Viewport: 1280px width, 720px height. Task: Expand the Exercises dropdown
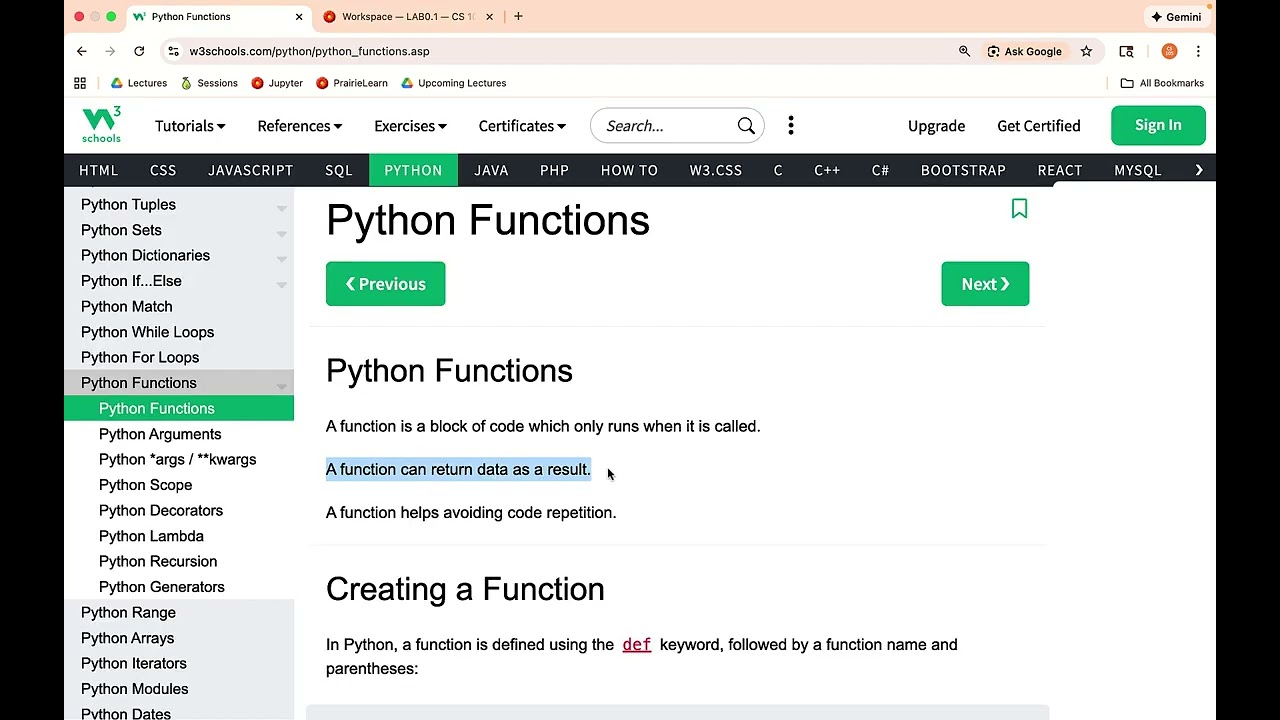click(410, 126)
